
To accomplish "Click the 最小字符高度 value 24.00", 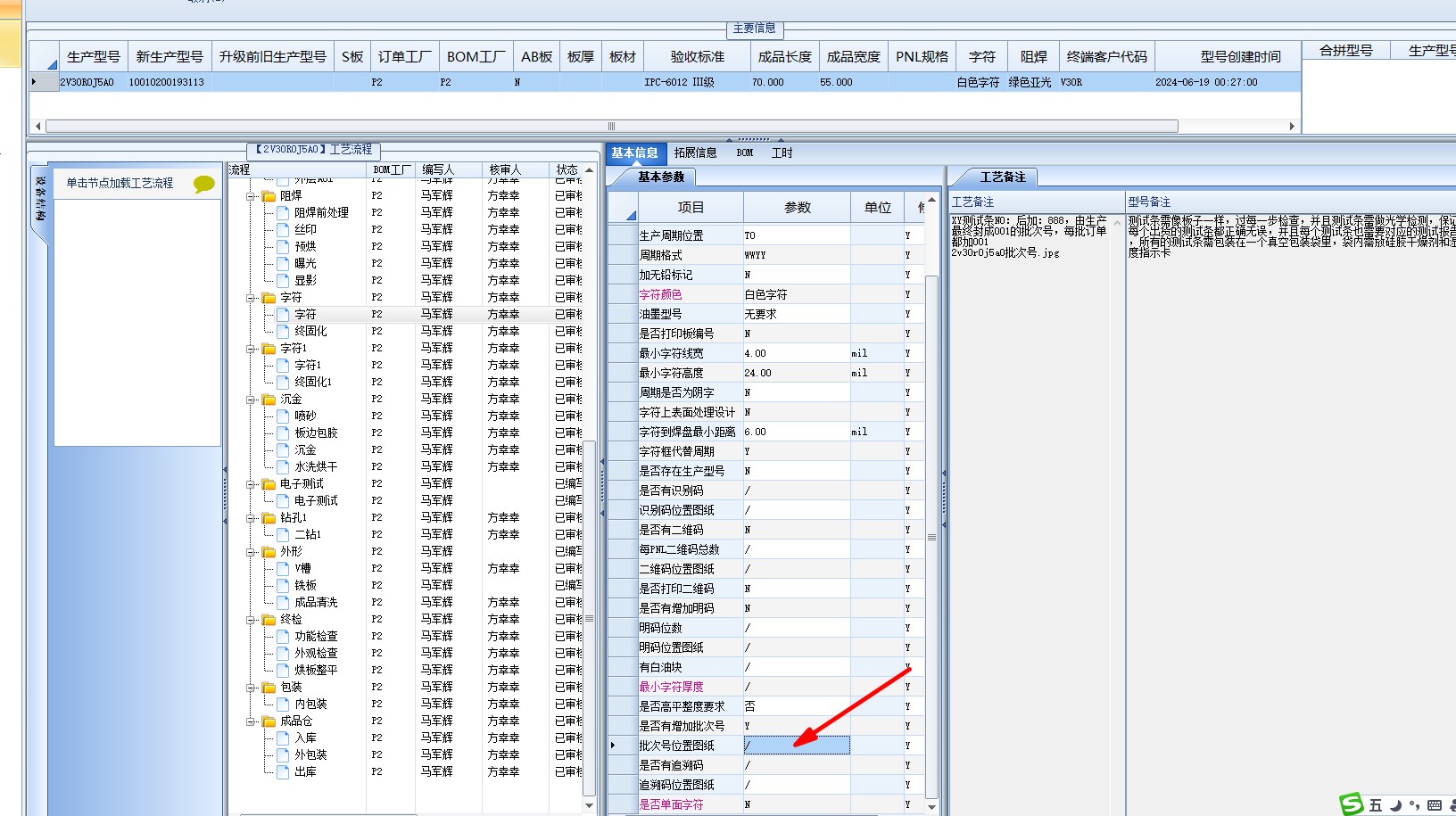I will 797,373.
